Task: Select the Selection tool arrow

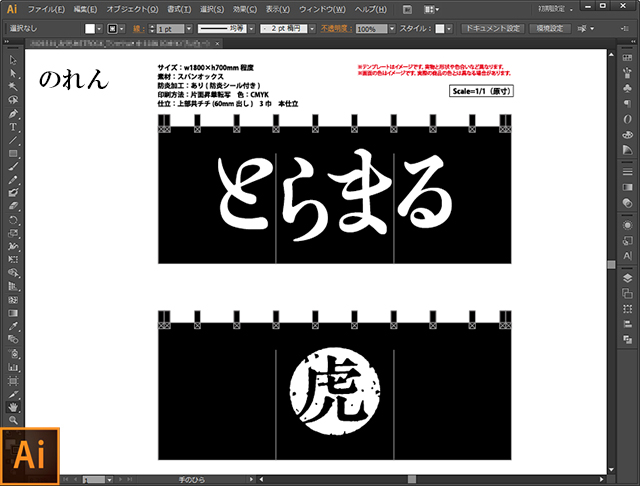Action: pos(13,60)
